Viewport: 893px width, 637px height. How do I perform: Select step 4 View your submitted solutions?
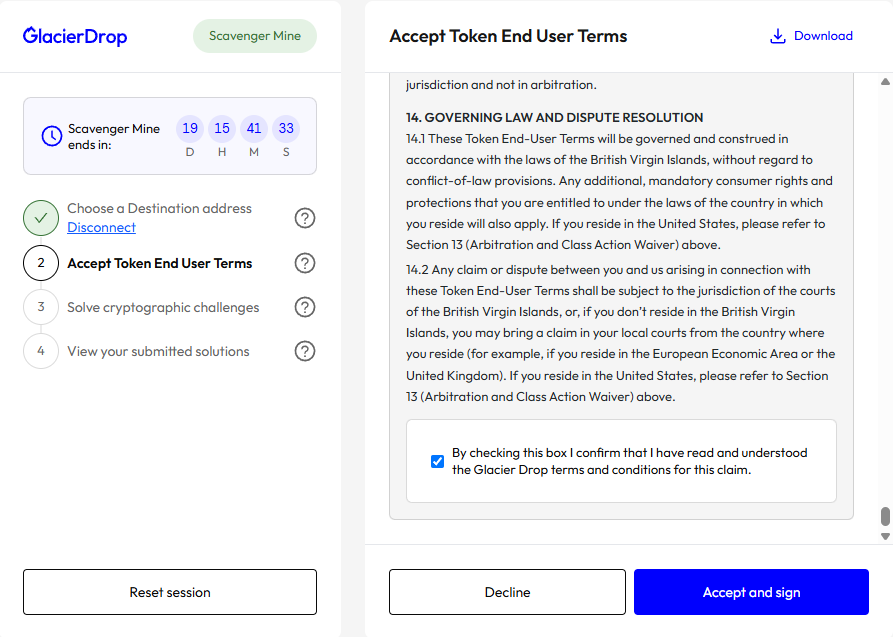point(158,352)
